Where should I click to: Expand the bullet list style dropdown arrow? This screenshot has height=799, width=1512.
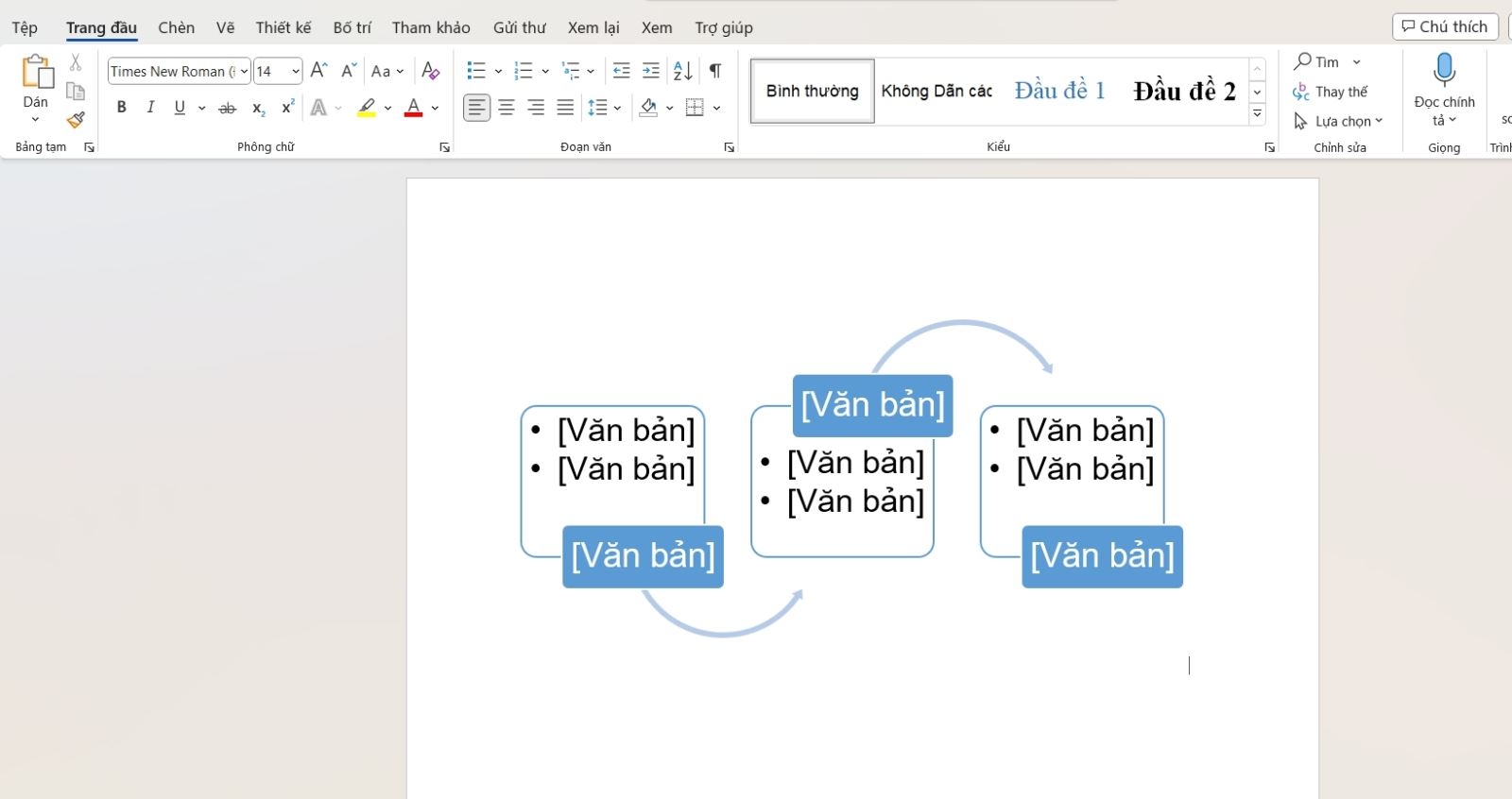coord(498,72)
